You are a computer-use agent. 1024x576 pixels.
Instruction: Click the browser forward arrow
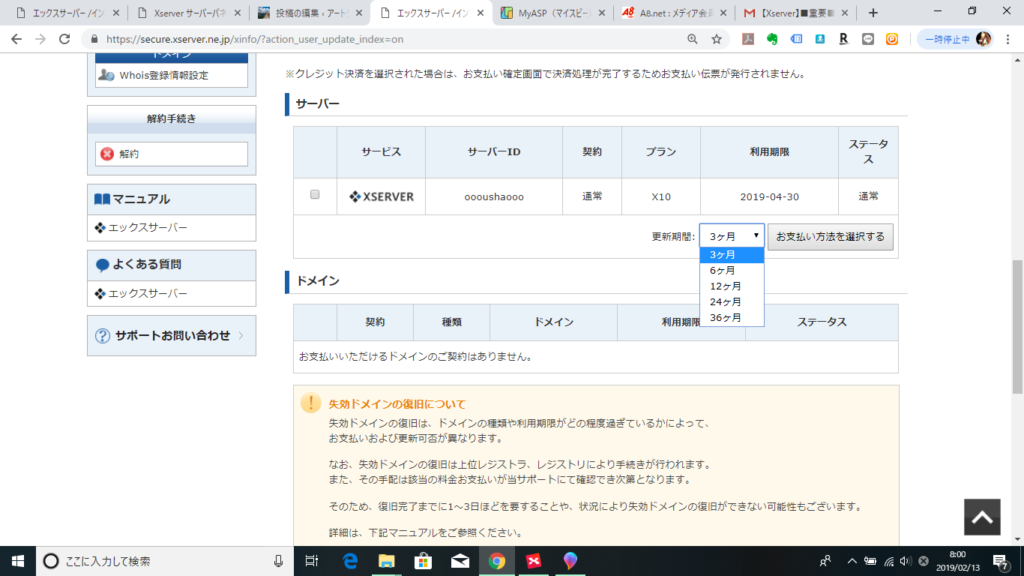pos(40,39)
